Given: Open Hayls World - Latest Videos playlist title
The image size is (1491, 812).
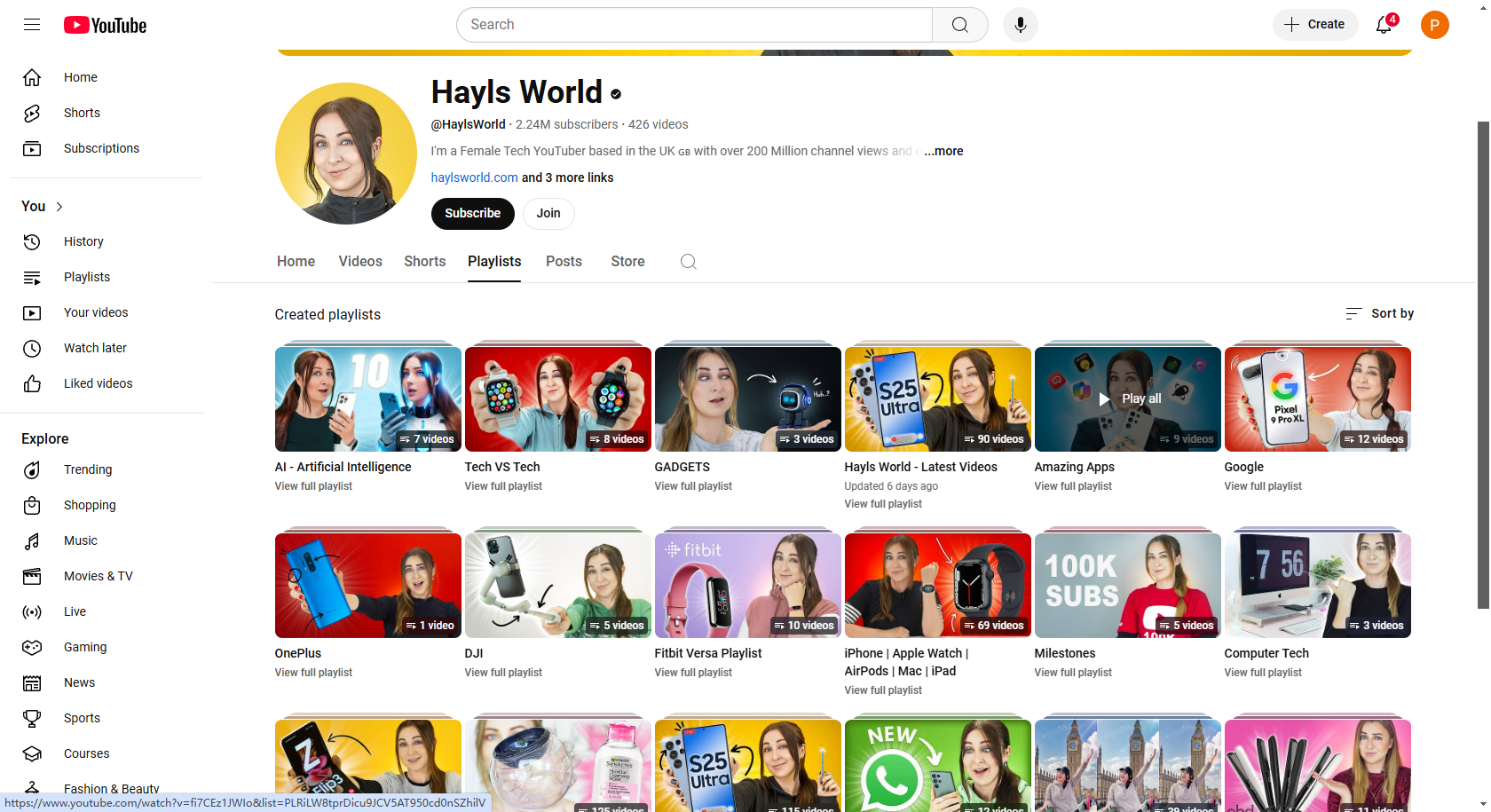Looking at the screenshot, I should [921, 467].
